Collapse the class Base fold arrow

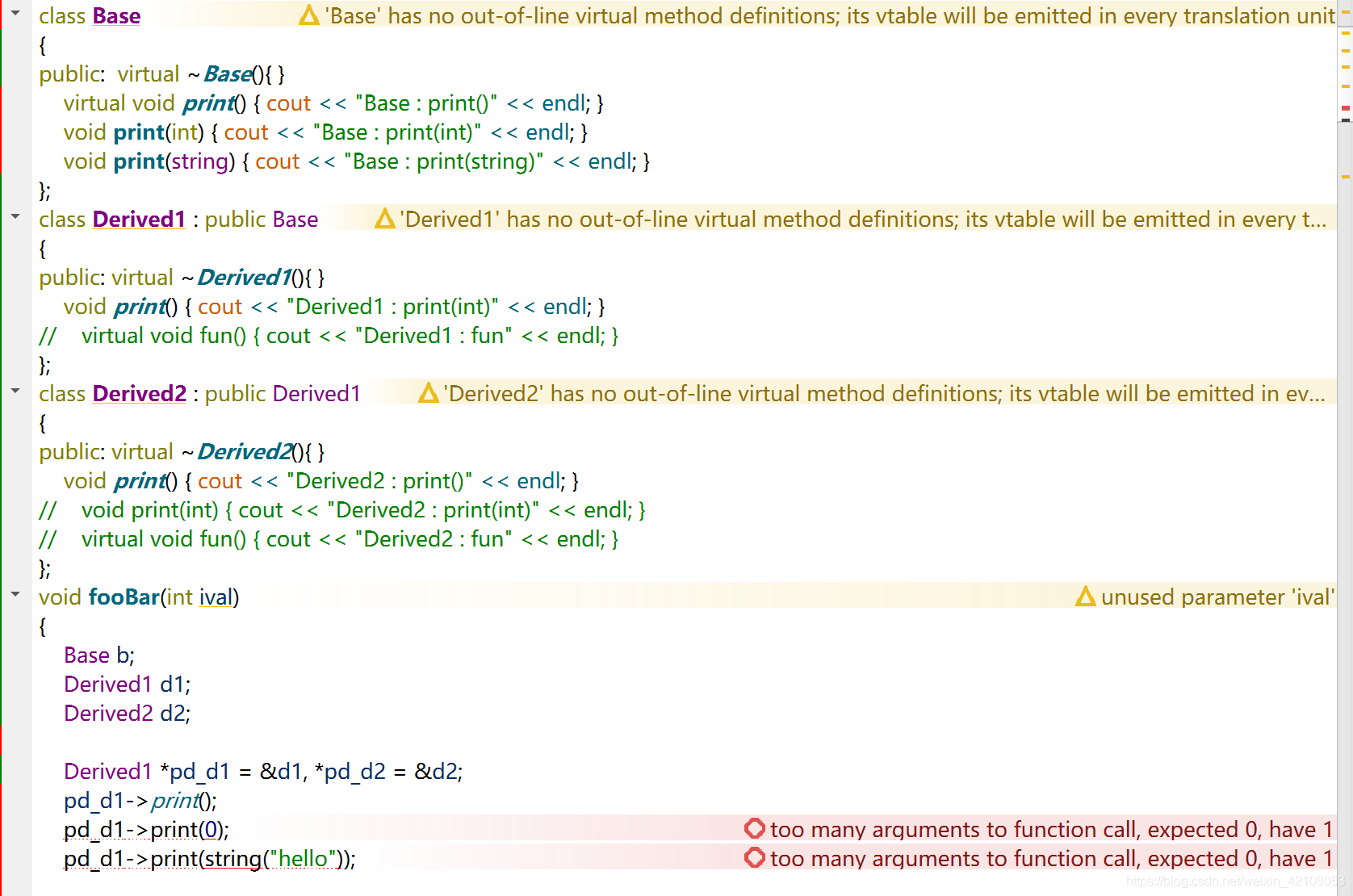[15, 14]
